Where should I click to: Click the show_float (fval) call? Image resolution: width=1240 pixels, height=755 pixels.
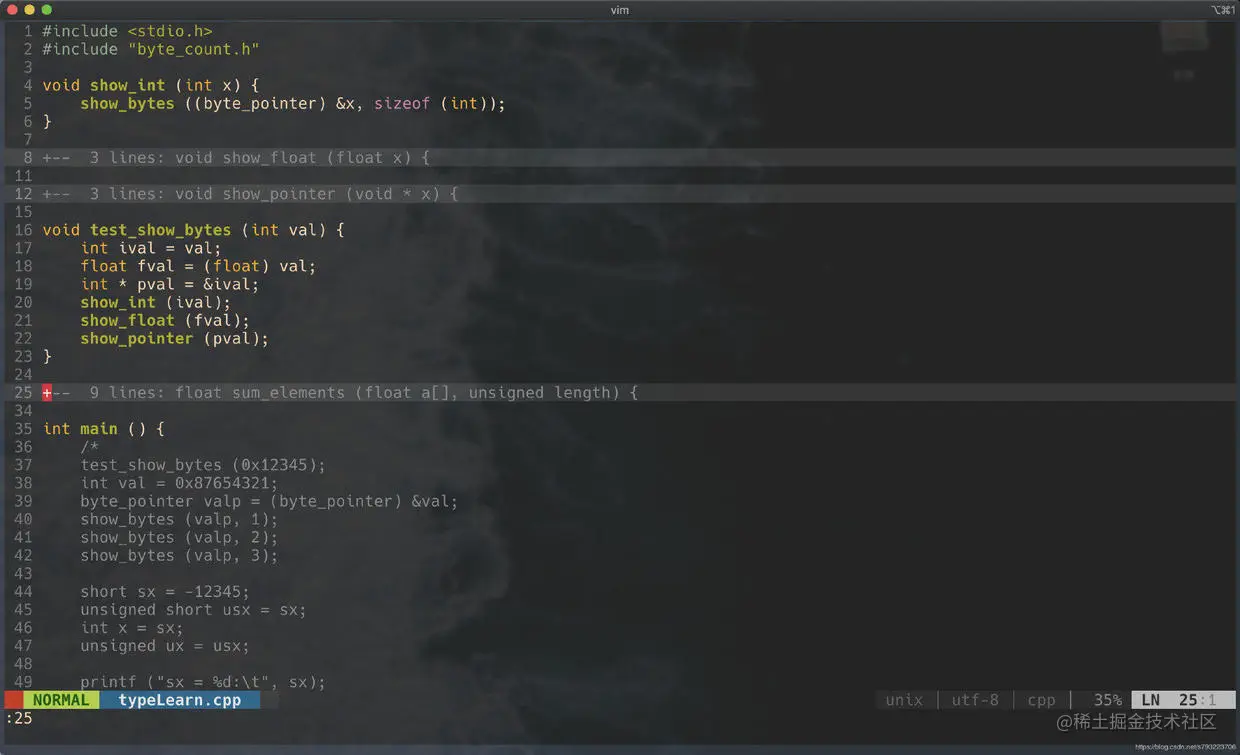[x=165, y=320]
